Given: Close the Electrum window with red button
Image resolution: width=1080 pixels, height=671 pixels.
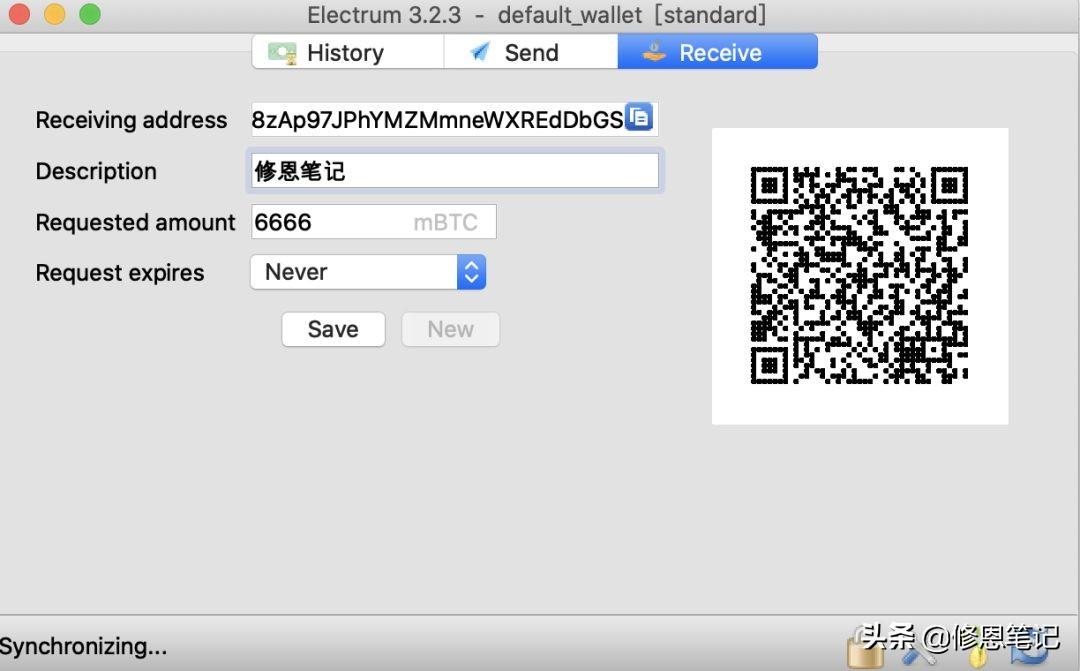Looking at the screenshot, I should (x=20, y=15).
